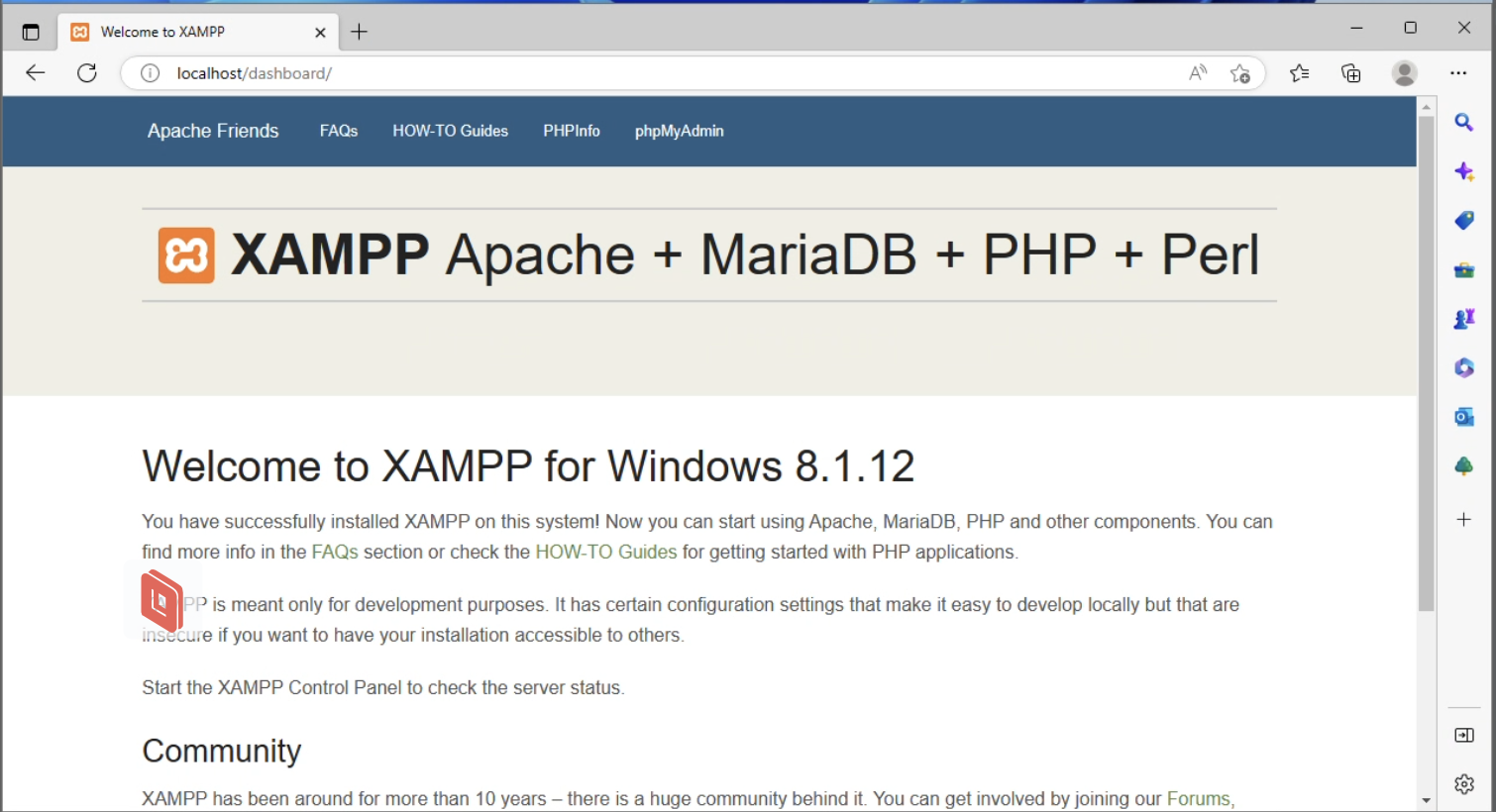Open sidebar settings gear icon
Image resolution: width=1496 pixels, height=812 pixels.
[x=1463, y=784]
